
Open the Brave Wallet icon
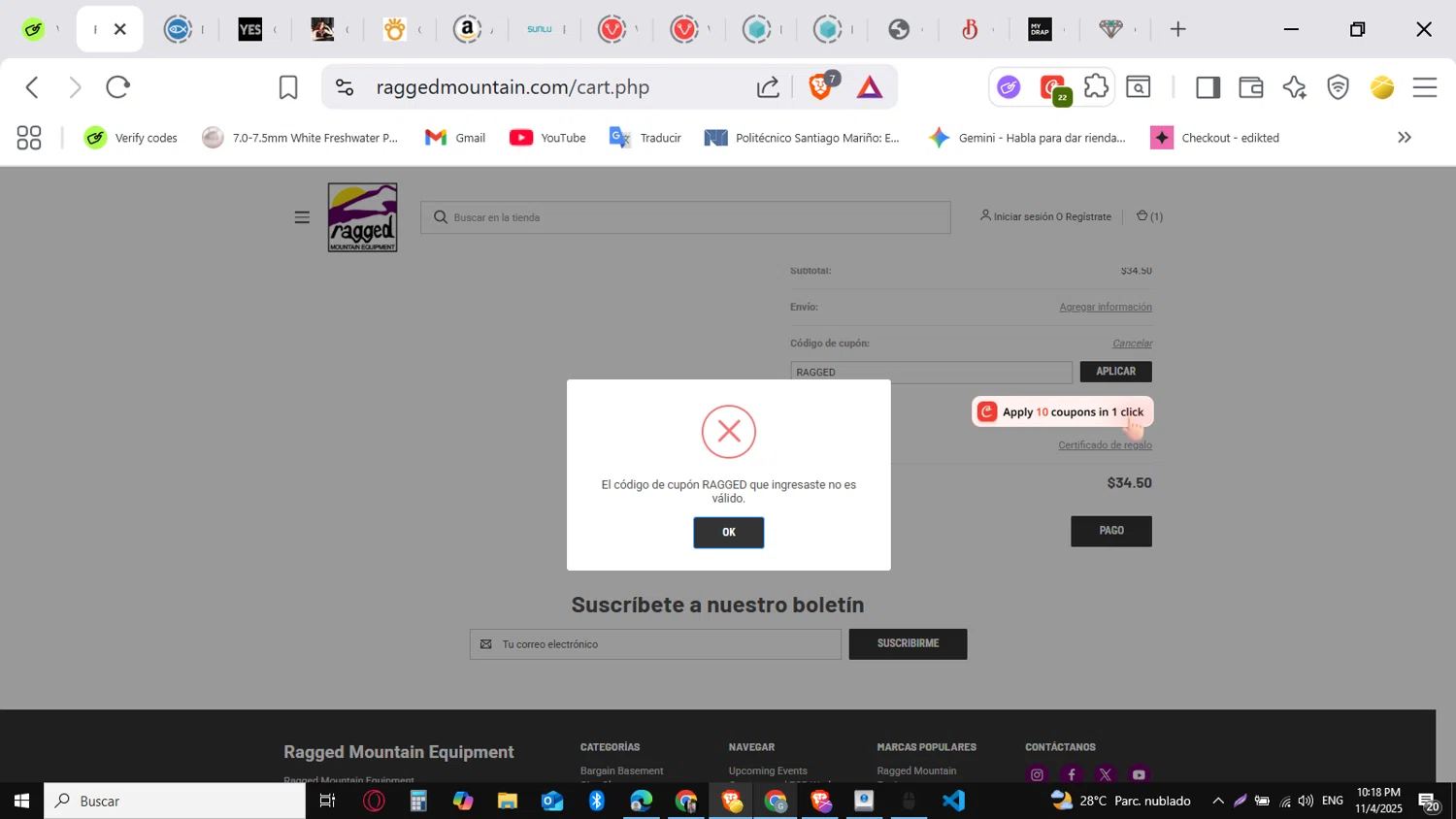point(1251,87)
